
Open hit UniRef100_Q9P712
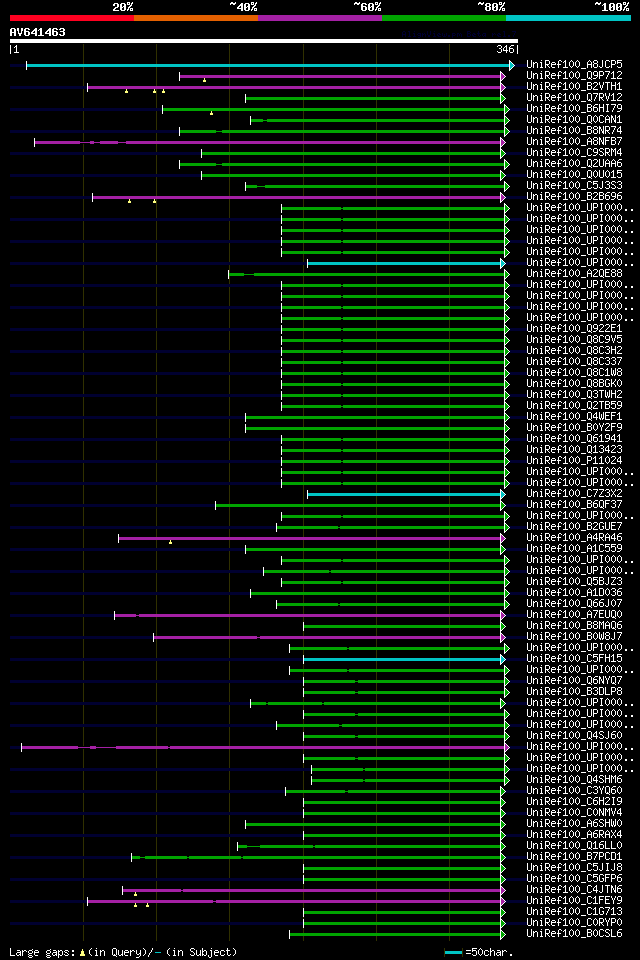point(574,75)
